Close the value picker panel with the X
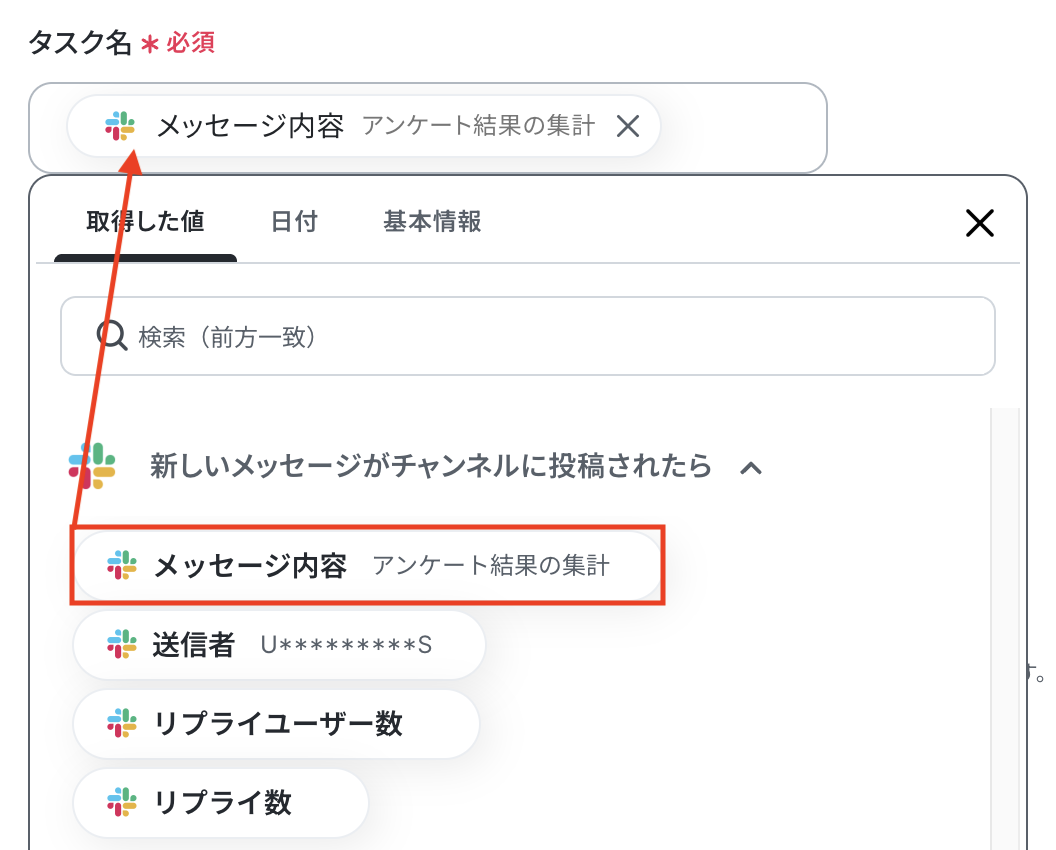 tap(979, 223)
